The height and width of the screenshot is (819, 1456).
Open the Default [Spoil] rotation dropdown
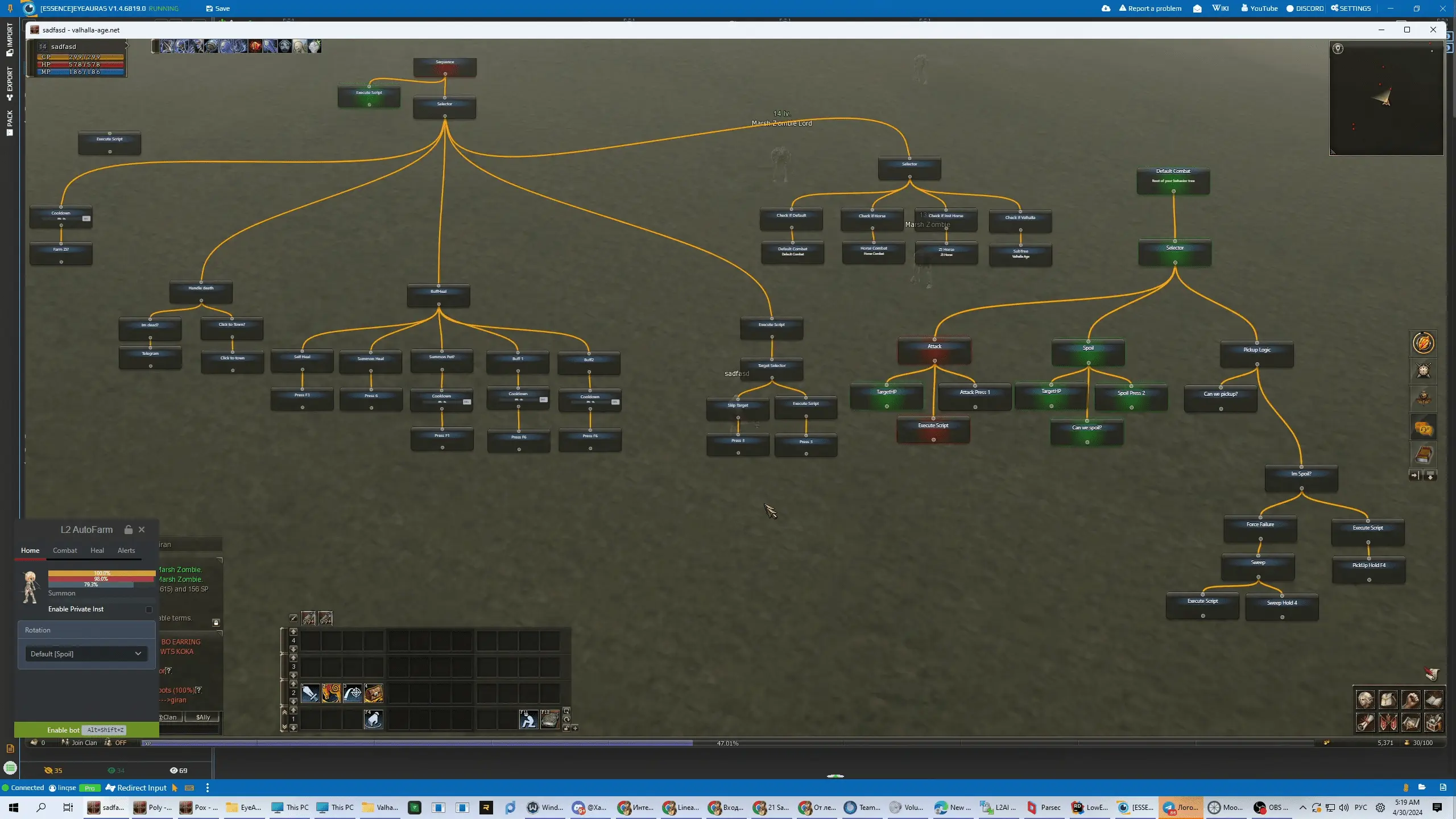[85, 653]
